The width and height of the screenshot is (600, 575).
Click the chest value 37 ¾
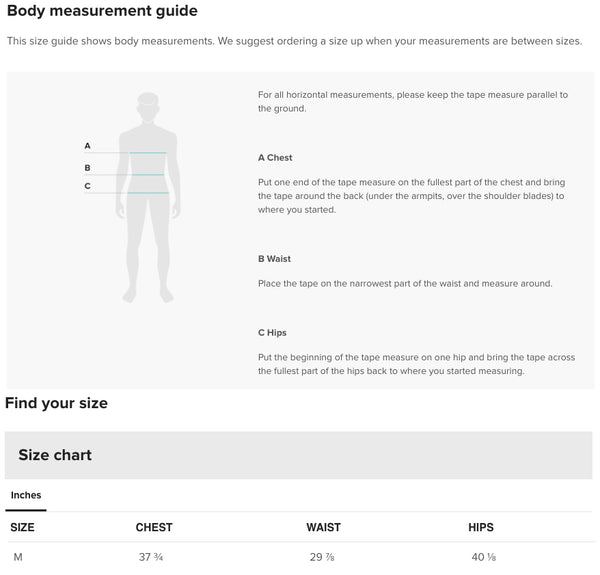(153, 557)
